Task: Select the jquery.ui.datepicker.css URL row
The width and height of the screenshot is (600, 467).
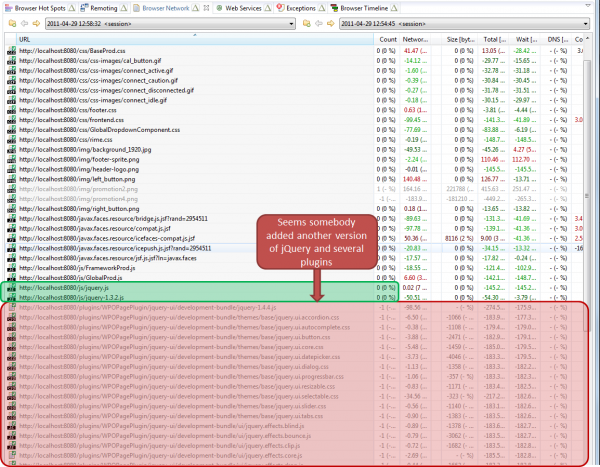Action: coord(295,357)
